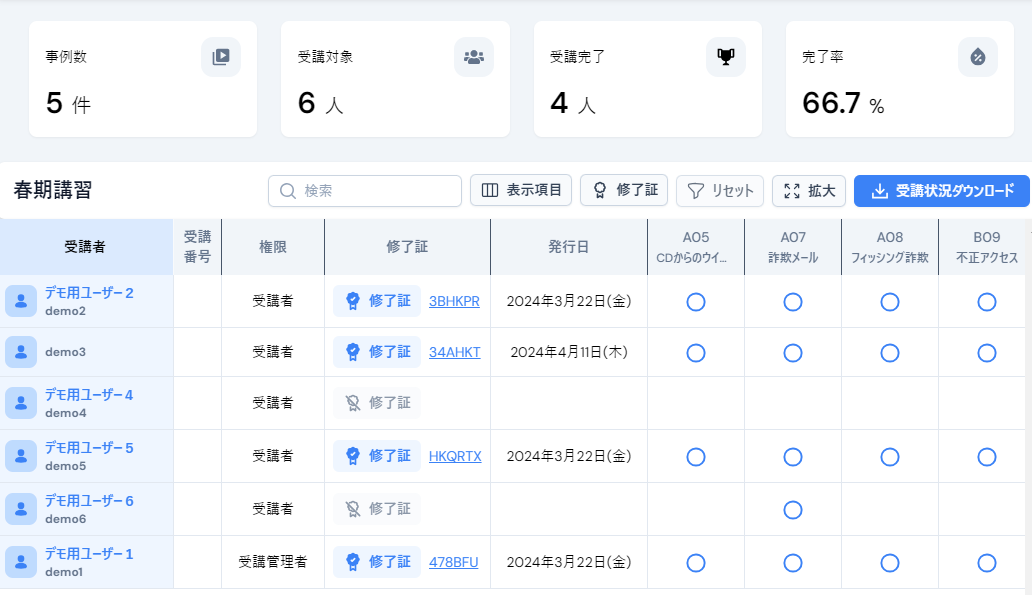Screen dimensions: 1032x595
Task: Click 修了証 badge for デモ用ユーザー5
Action: click(377, 455)
